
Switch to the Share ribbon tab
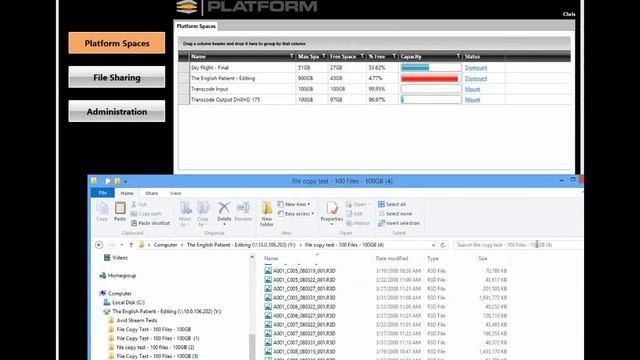point(151,193)
